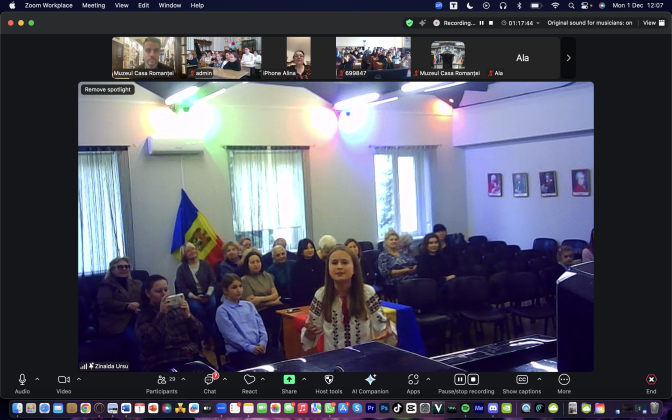The image size is (672, 420).
Task: Open the Window menu in the menu bar
Action: tap(170, 5)
